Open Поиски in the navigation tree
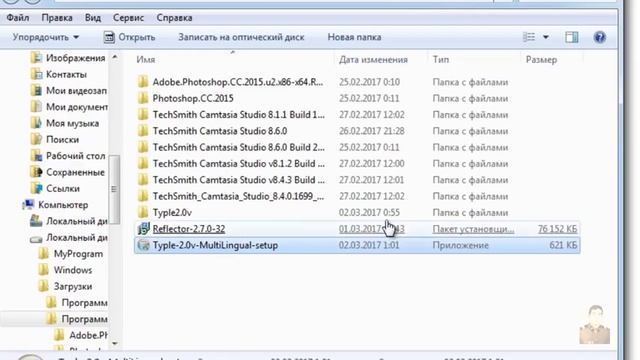 (62, 140)
